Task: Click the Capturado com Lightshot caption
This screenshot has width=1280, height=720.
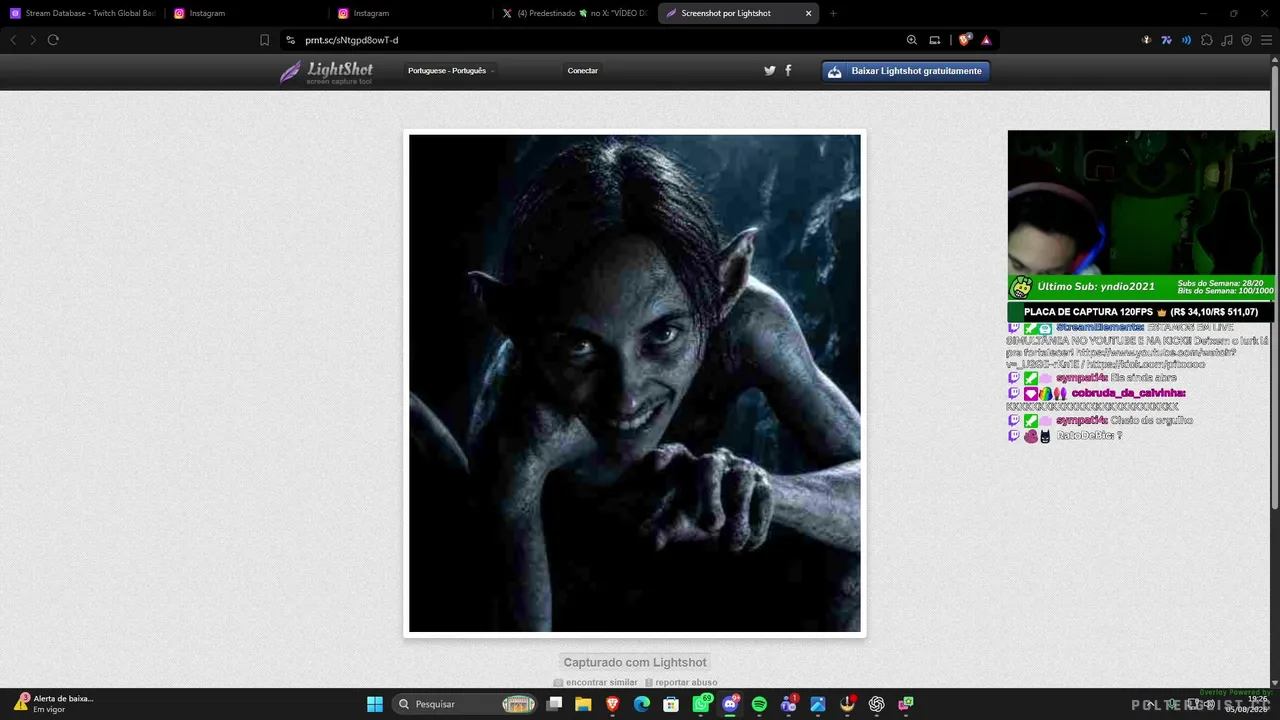Action: [635, 662]
